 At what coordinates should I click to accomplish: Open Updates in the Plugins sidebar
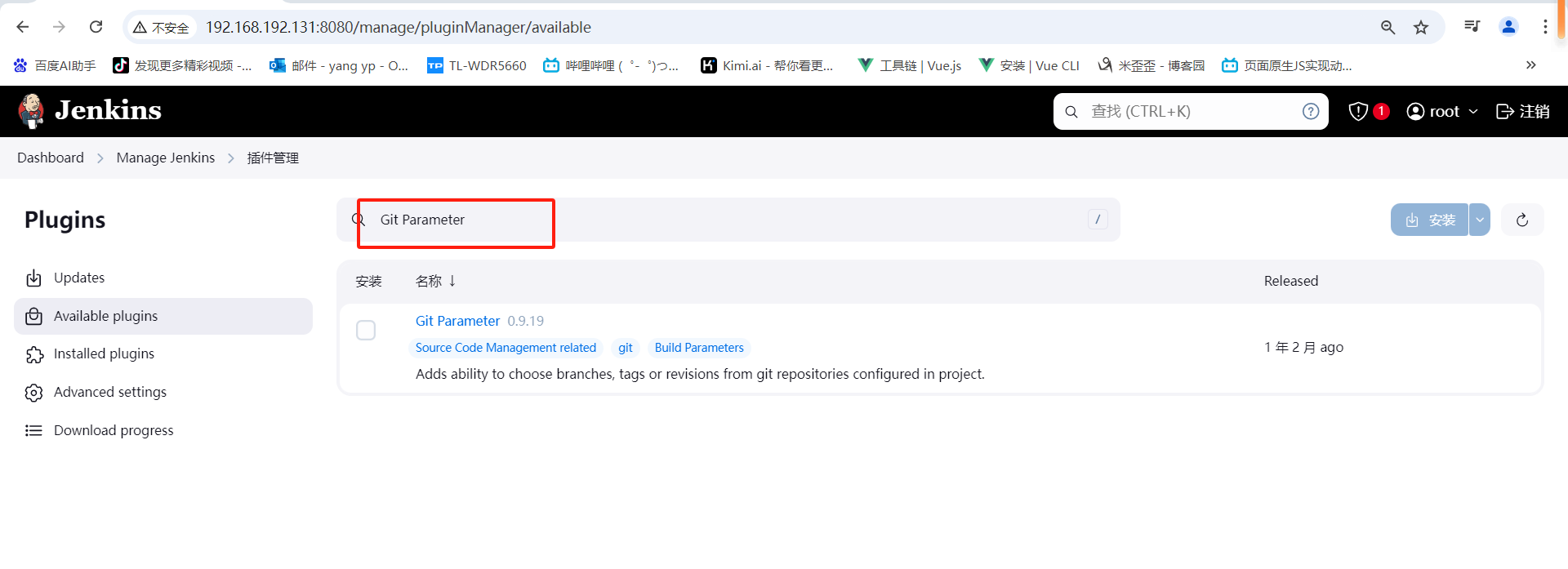[x=163, y=278]
